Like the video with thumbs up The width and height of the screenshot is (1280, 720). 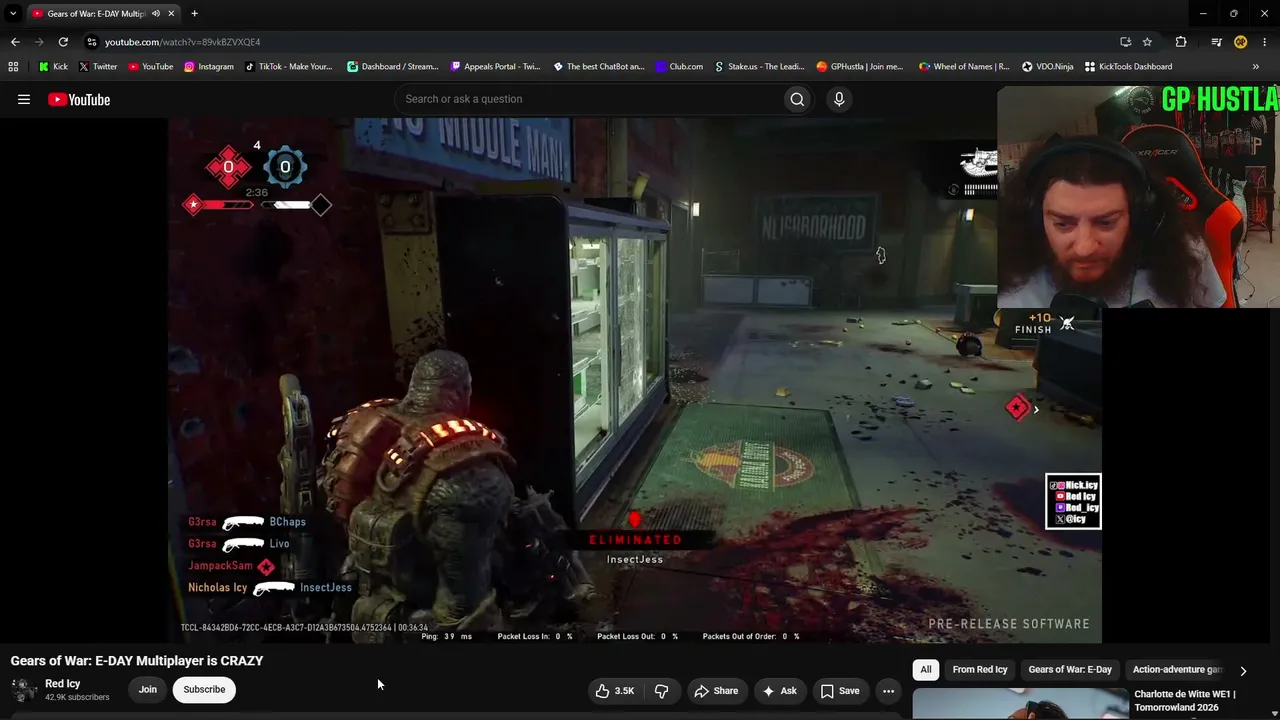pos(615,690)
